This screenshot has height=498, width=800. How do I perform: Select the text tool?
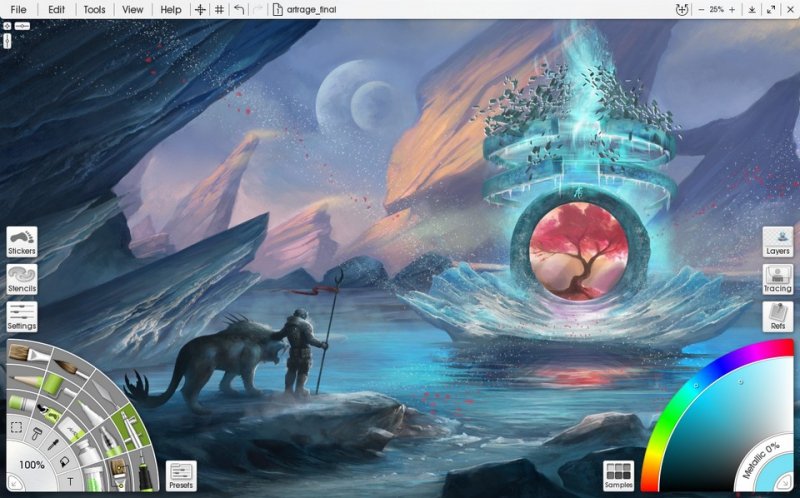70,481
